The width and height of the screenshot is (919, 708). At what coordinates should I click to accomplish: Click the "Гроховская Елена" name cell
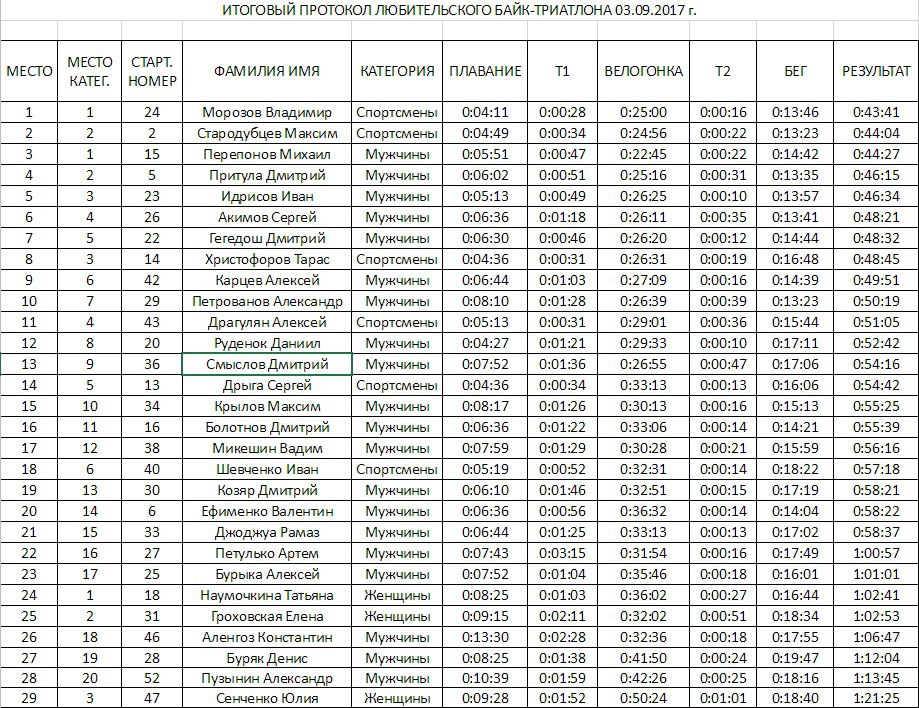[x=266, y=615]
